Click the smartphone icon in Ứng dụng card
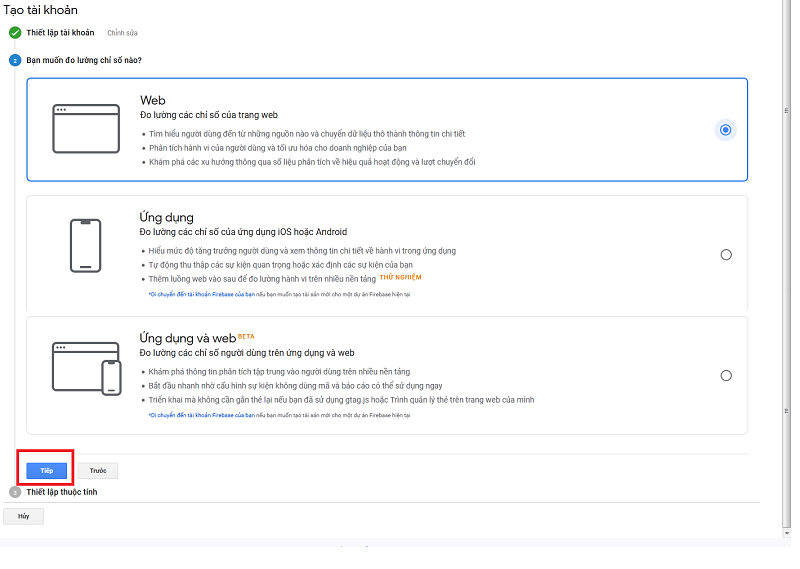The image size is (800, 569). pos(86,245)
